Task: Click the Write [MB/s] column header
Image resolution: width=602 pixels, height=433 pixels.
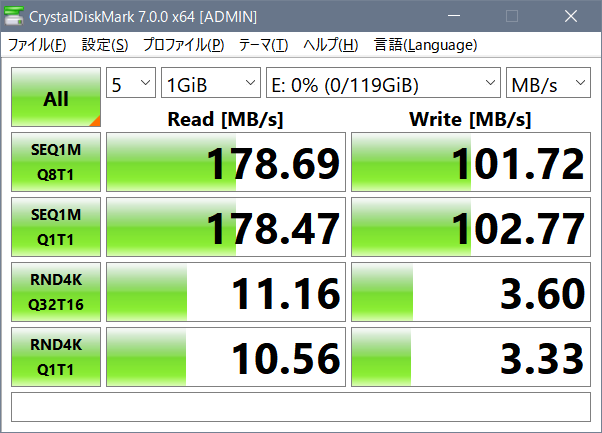Action: tap(470, 119)
